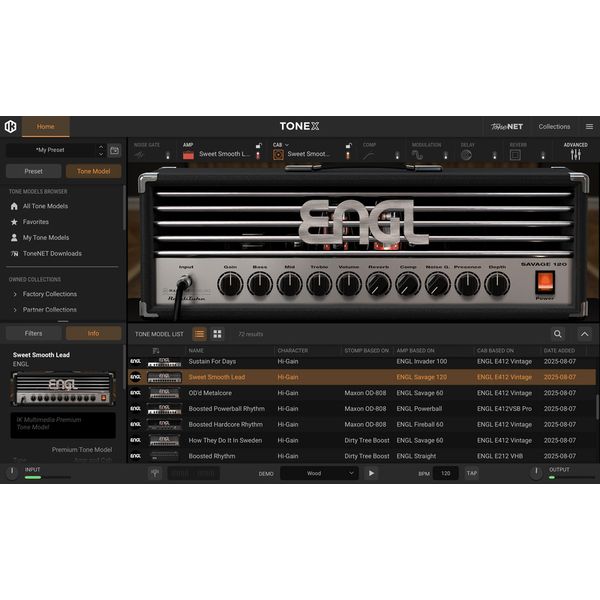Image resolution: width=600 pixels, height=600 pixels.
Task: Click the My Tone Models person icon
Action: tap(14, 238)
